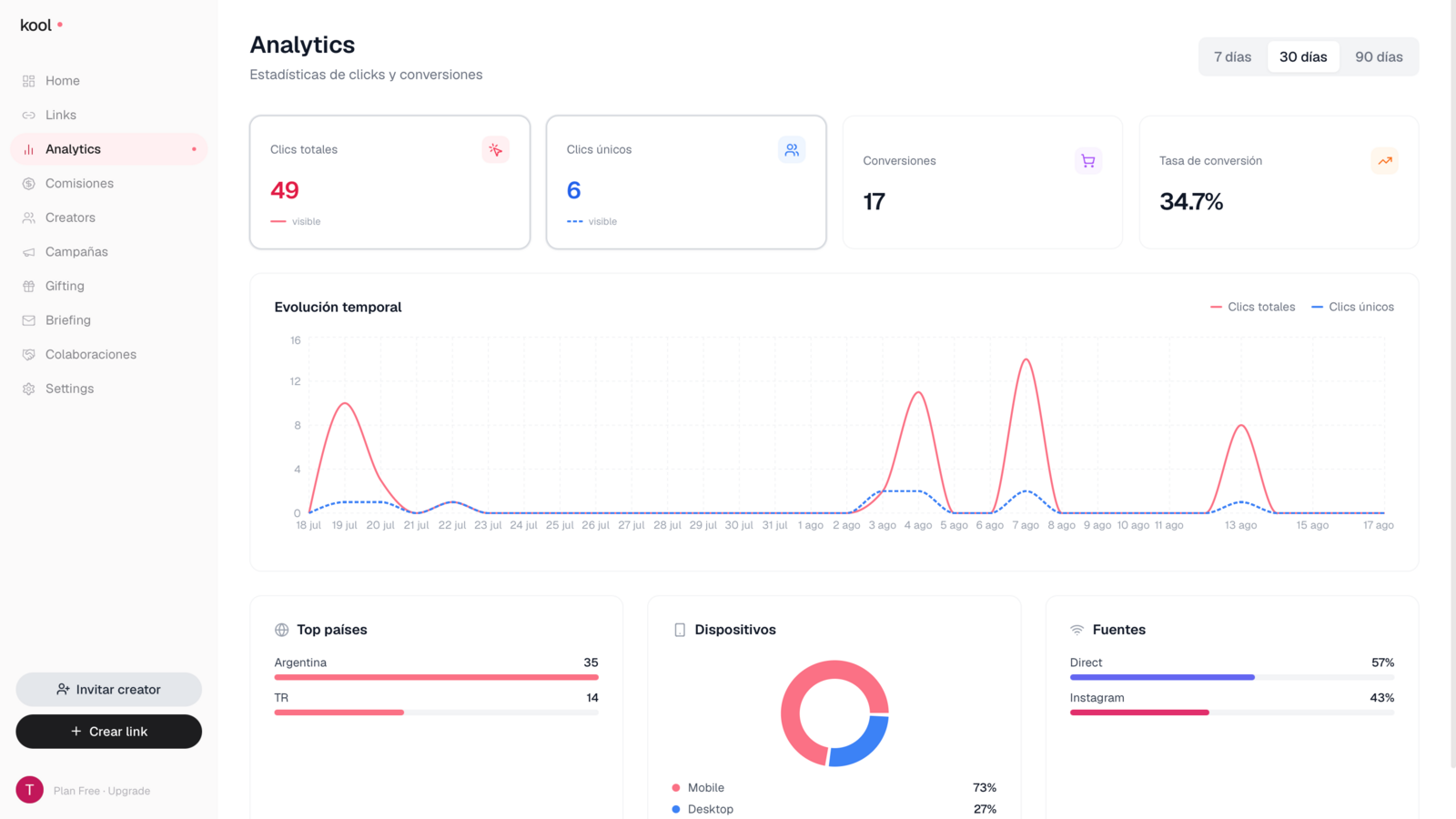Viewport: 1456px width, 819px height.
Task: Click the Invitar creator button
Action: [x=109, y=690]
